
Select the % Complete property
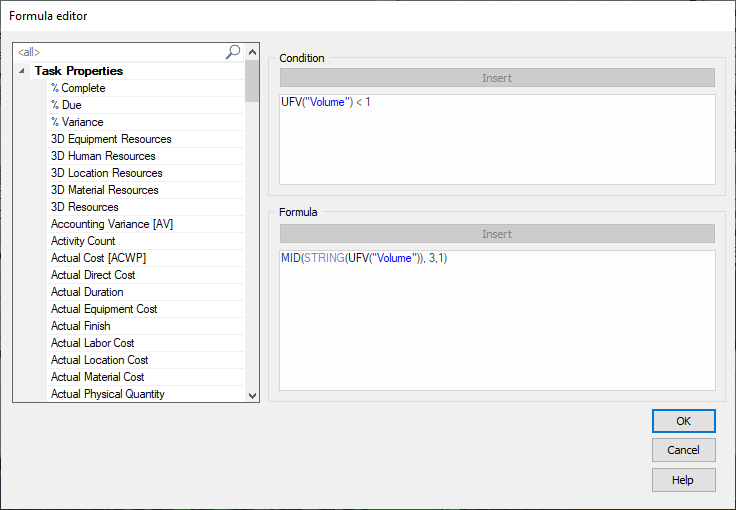[78, 88]
